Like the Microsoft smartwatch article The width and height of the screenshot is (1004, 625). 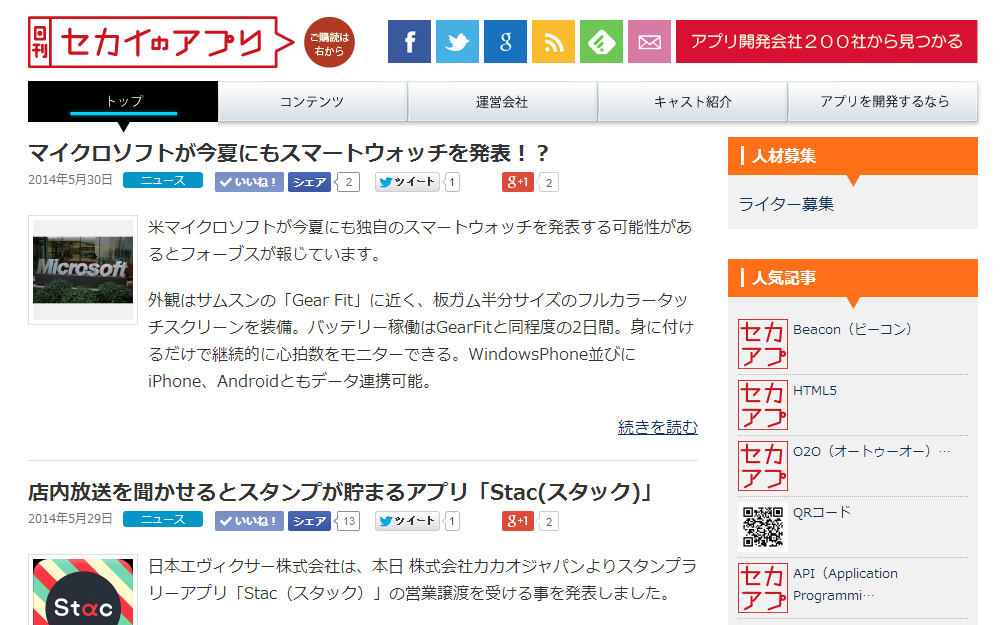(249, 182)
